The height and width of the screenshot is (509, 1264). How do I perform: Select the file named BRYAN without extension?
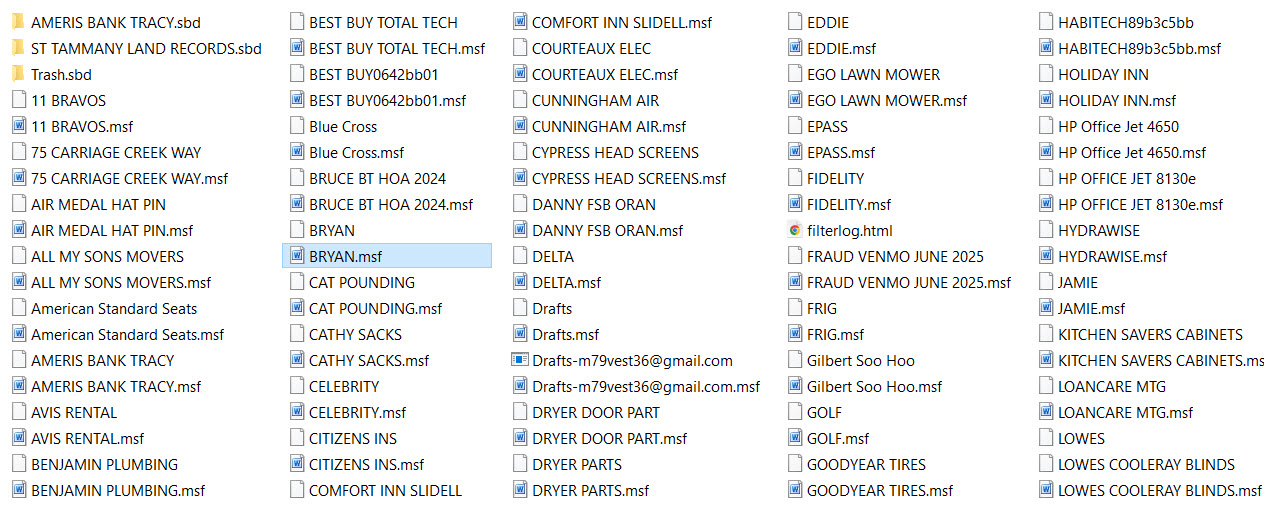pyautogui.click(x=332, y=230)
